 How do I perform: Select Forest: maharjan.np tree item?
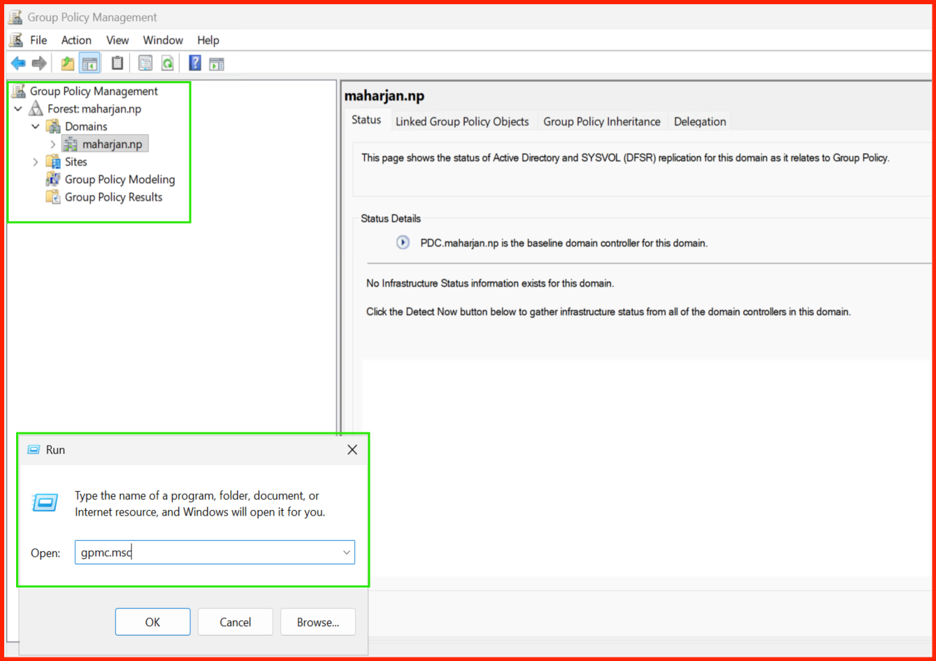[94, 109]
